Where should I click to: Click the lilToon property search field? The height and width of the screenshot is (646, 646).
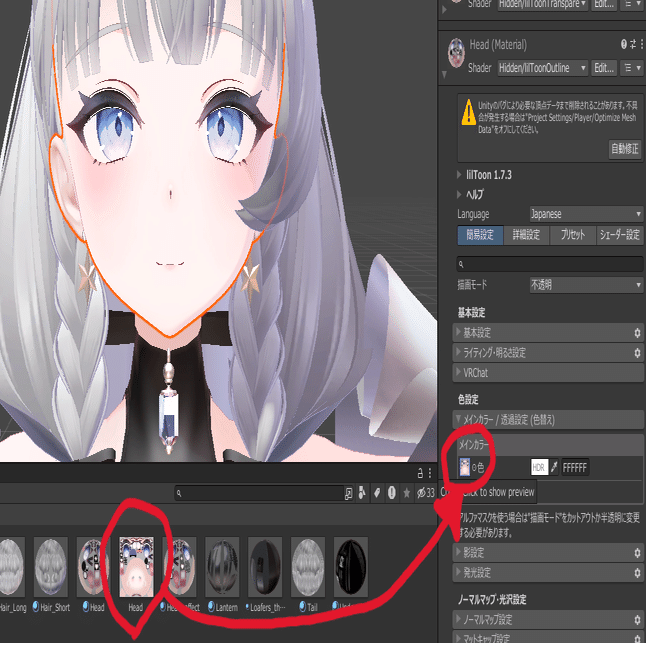pyautogui.click(x=550, y=264)
